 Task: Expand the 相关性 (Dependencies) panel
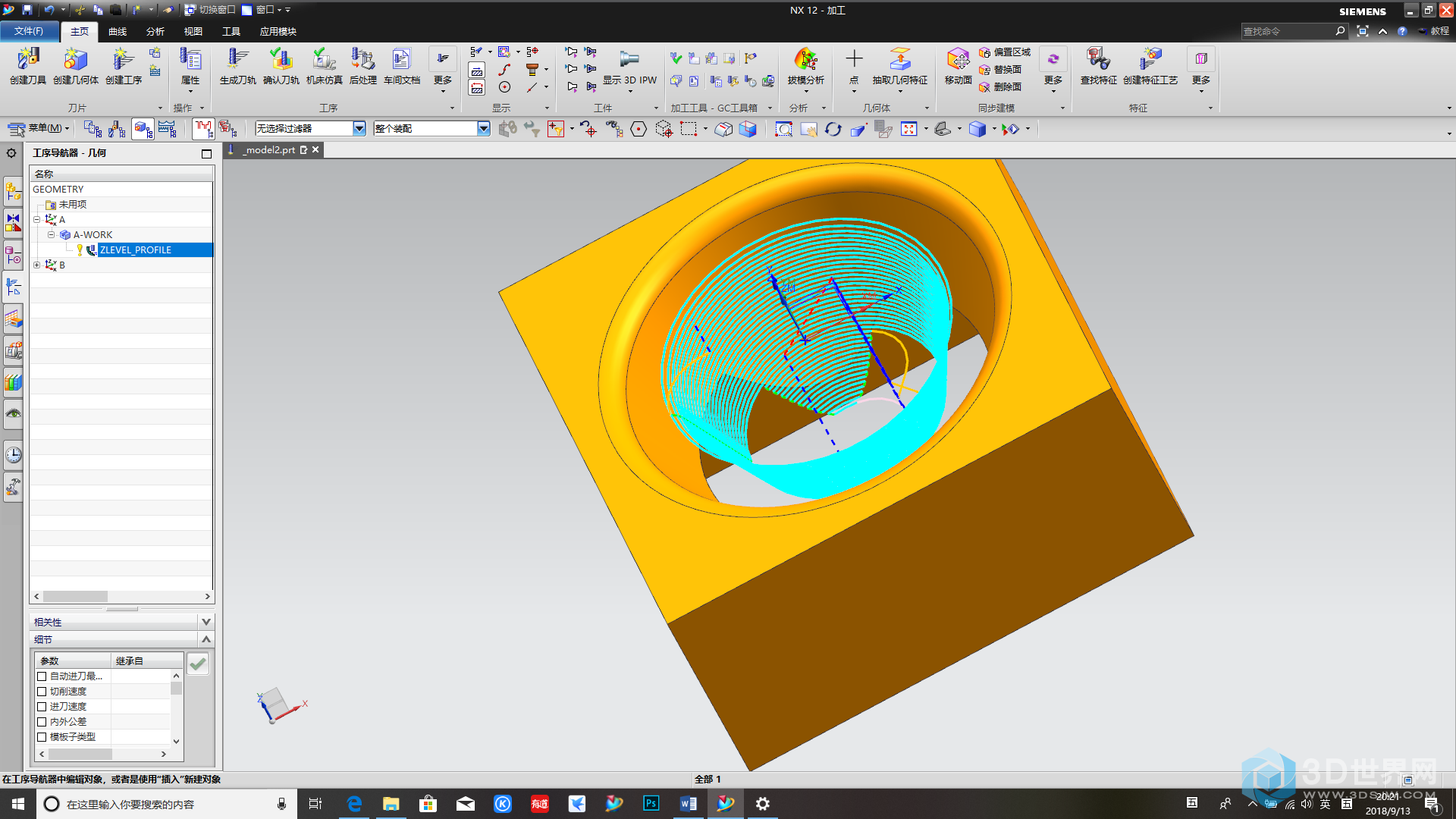point(206,622)
